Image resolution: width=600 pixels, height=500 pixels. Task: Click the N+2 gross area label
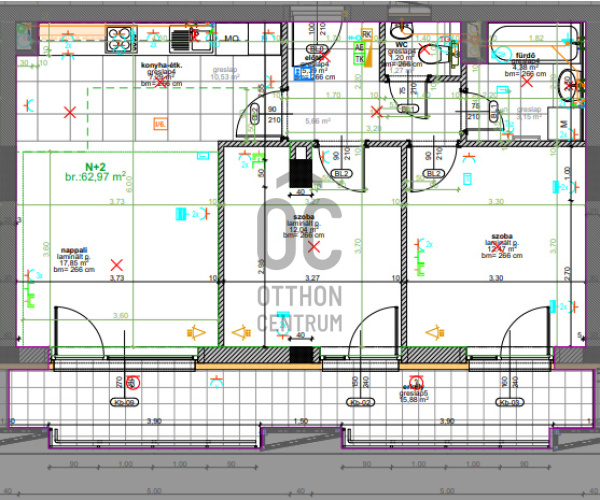(x=96, y=171)
